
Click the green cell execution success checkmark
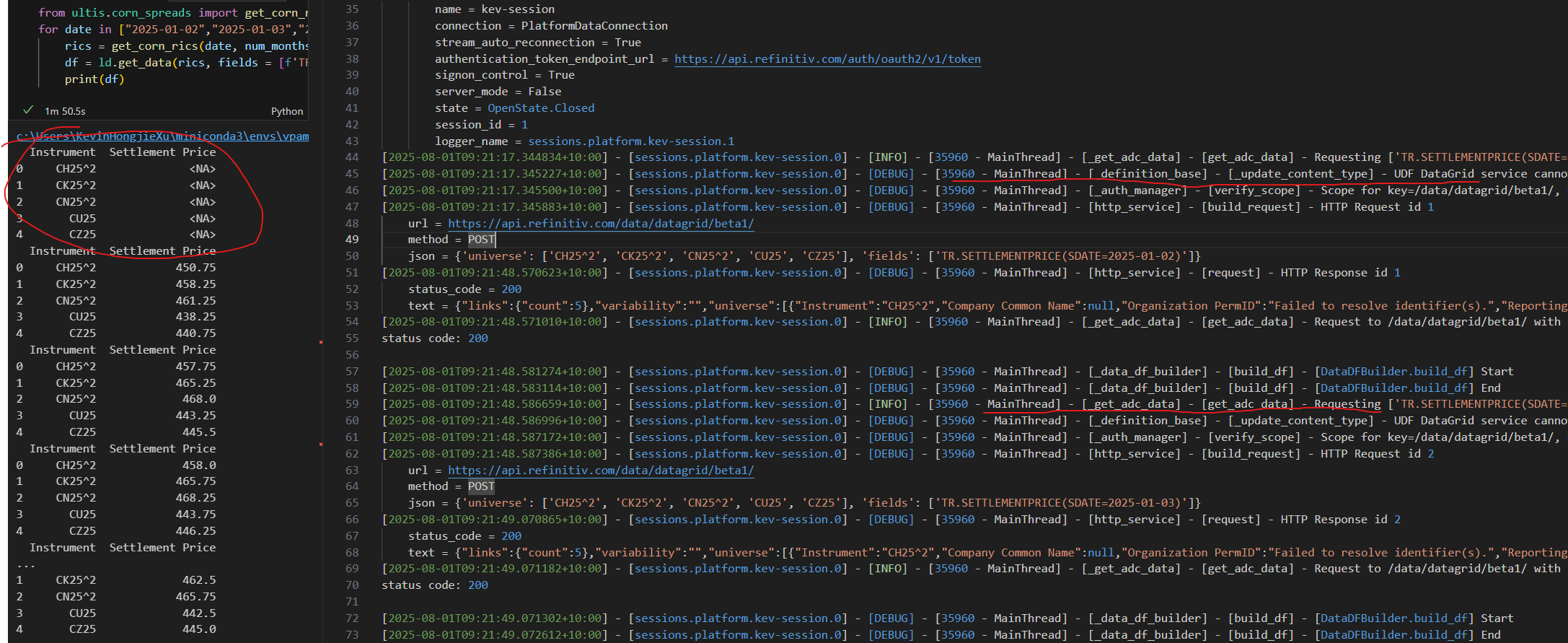[28, 110]
